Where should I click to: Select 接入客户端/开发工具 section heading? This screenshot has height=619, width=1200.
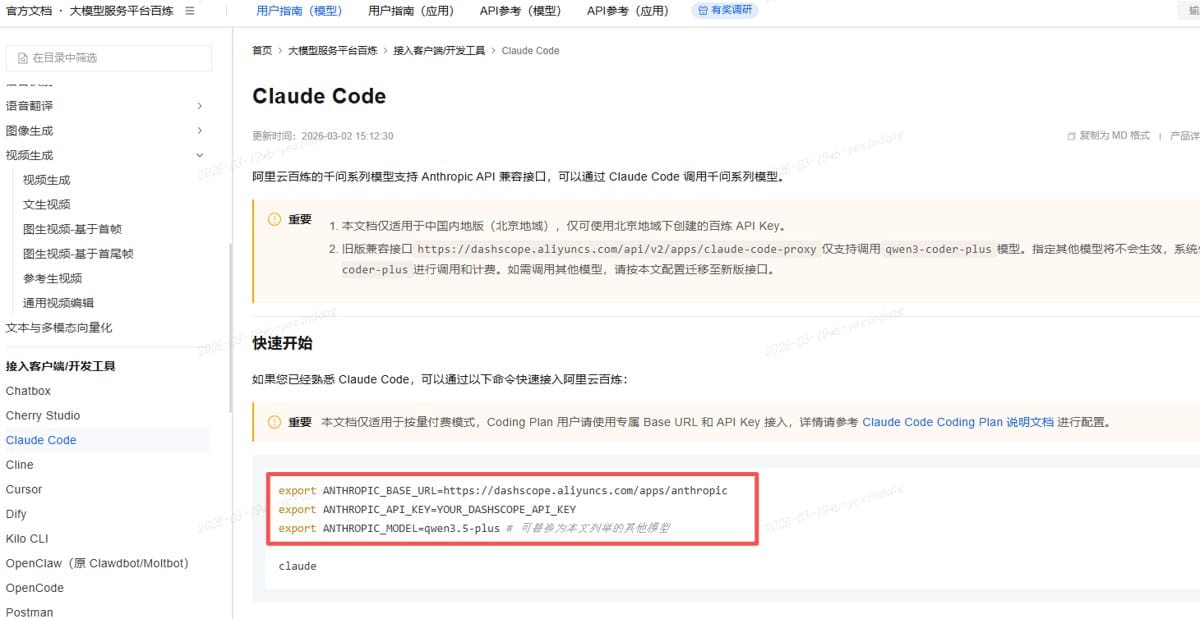[61, 366]
